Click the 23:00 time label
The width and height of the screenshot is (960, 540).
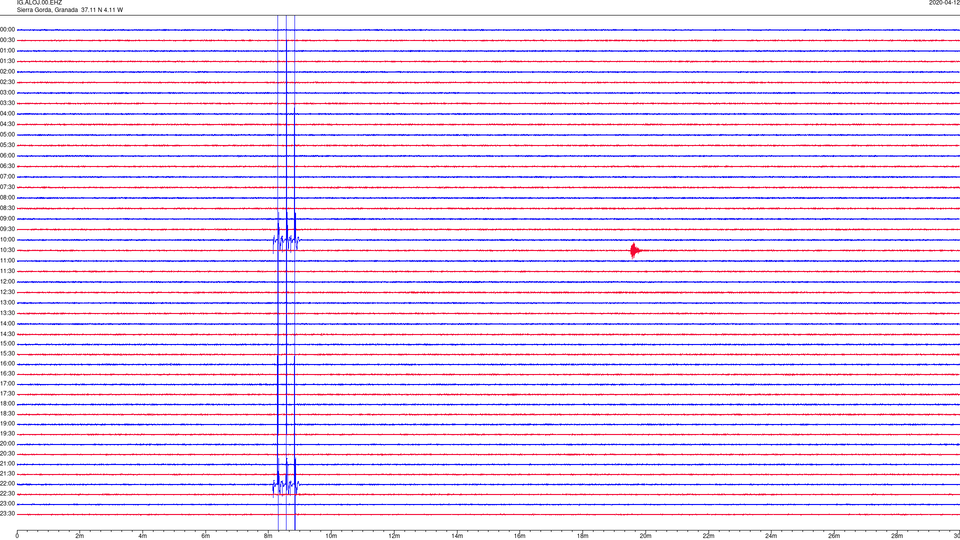[x=7, y=504]
